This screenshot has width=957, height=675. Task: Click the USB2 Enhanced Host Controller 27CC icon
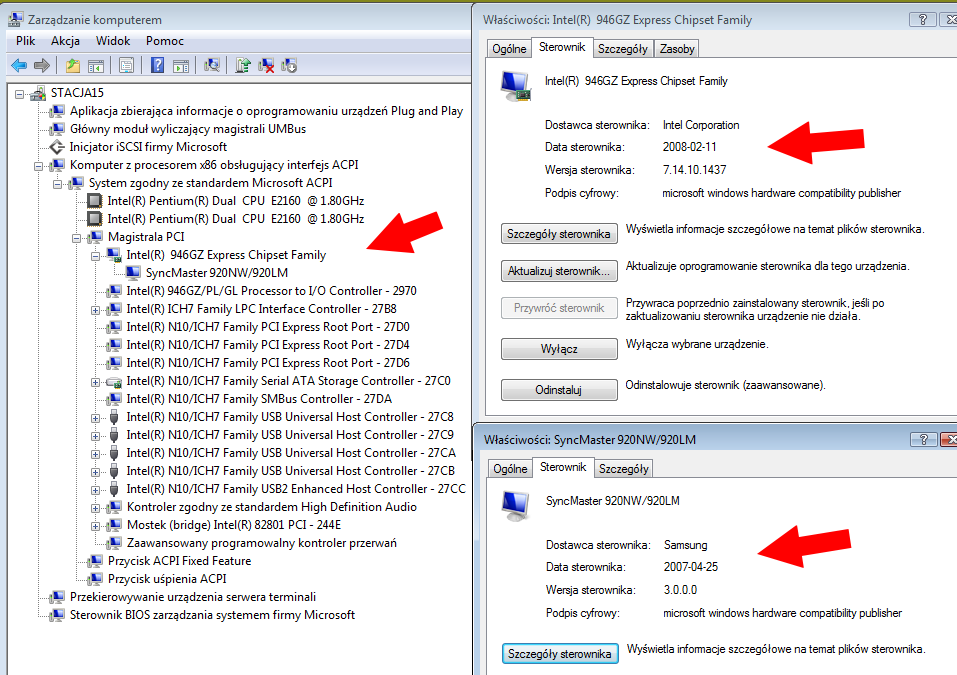[x=114, y=489]
